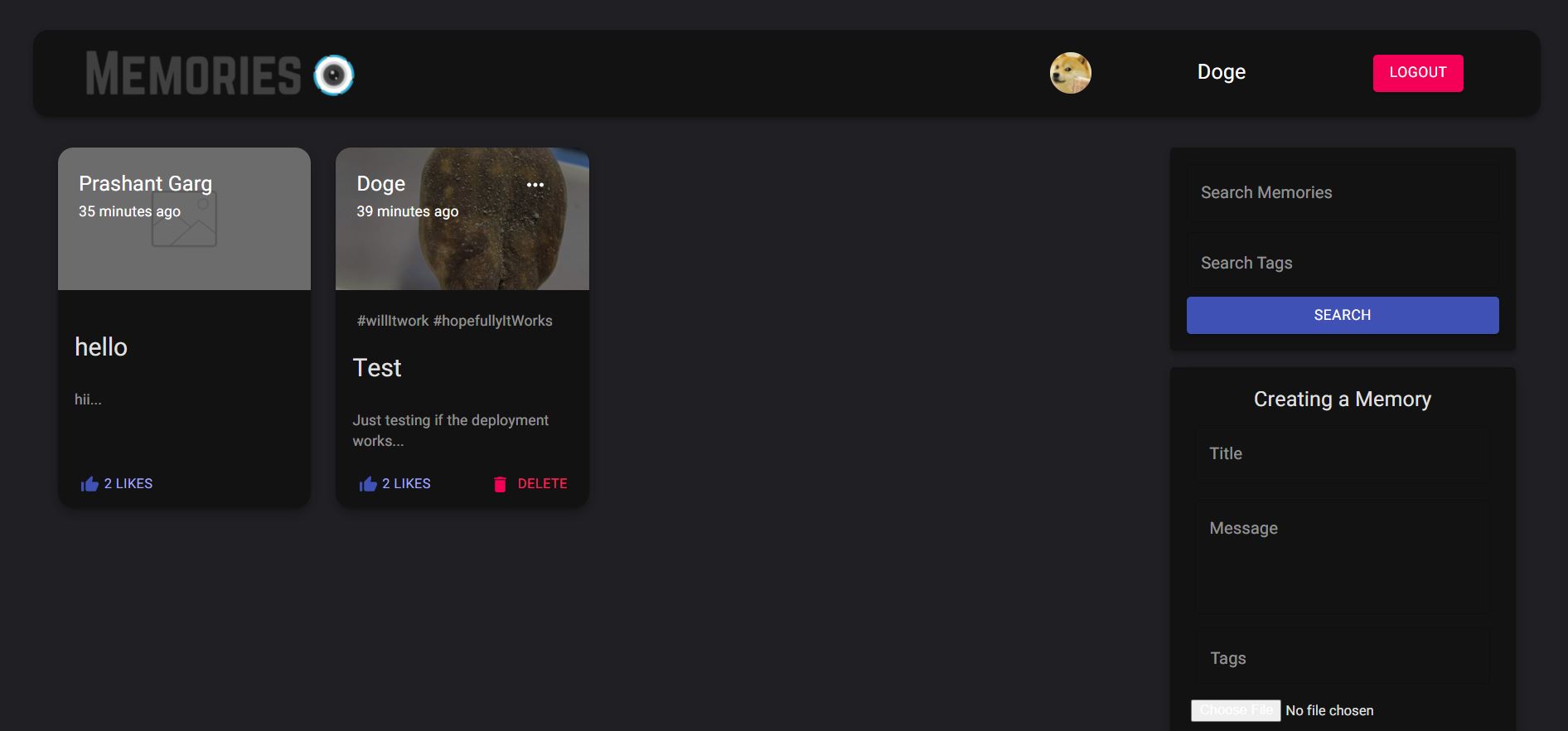Image resolution: width=1568 pixels, height=731 pixels.
Task: Click the camera lens logo icon
Action: 333,75
